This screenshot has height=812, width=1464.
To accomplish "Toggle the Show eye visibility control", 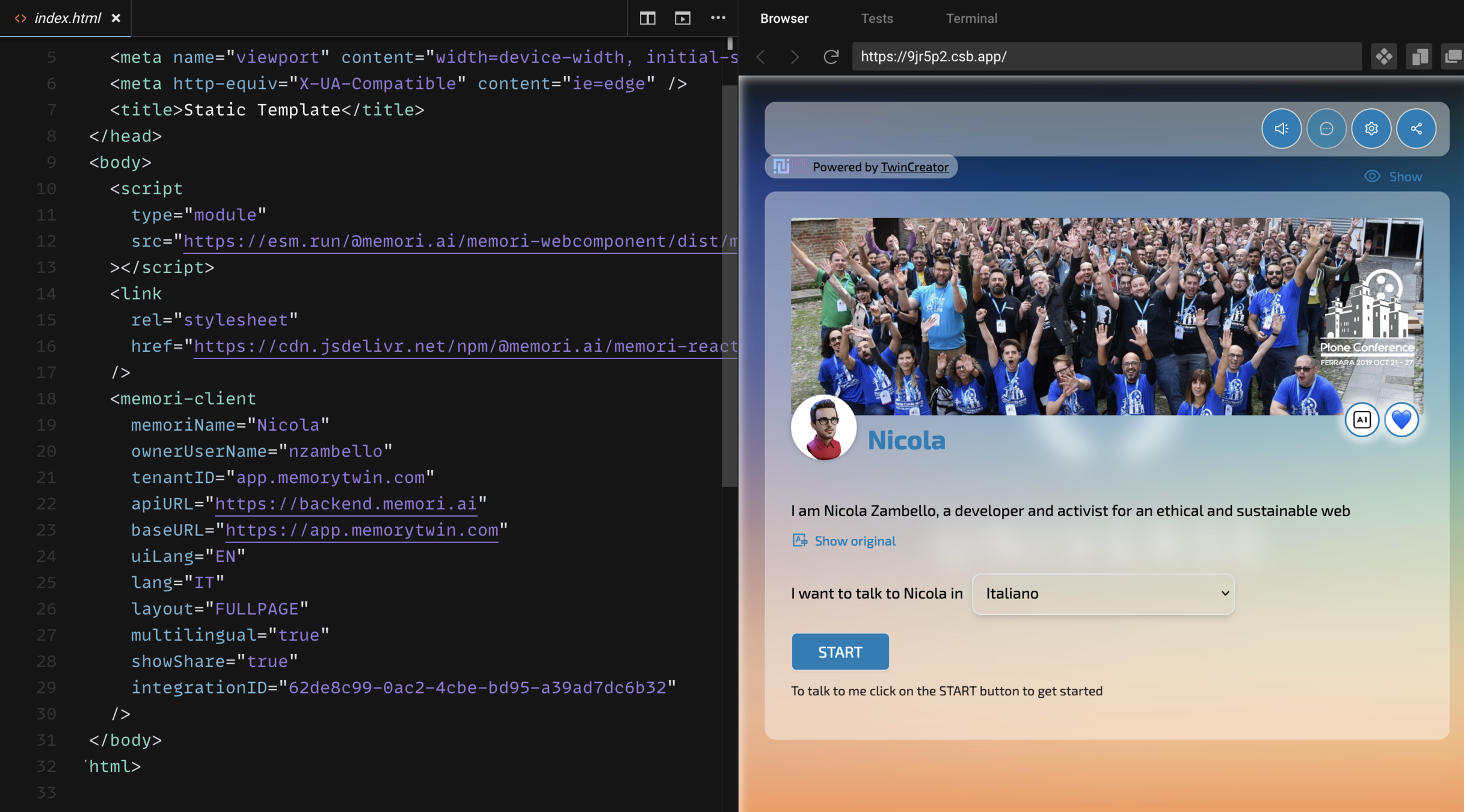I will tap(1393, 176).
